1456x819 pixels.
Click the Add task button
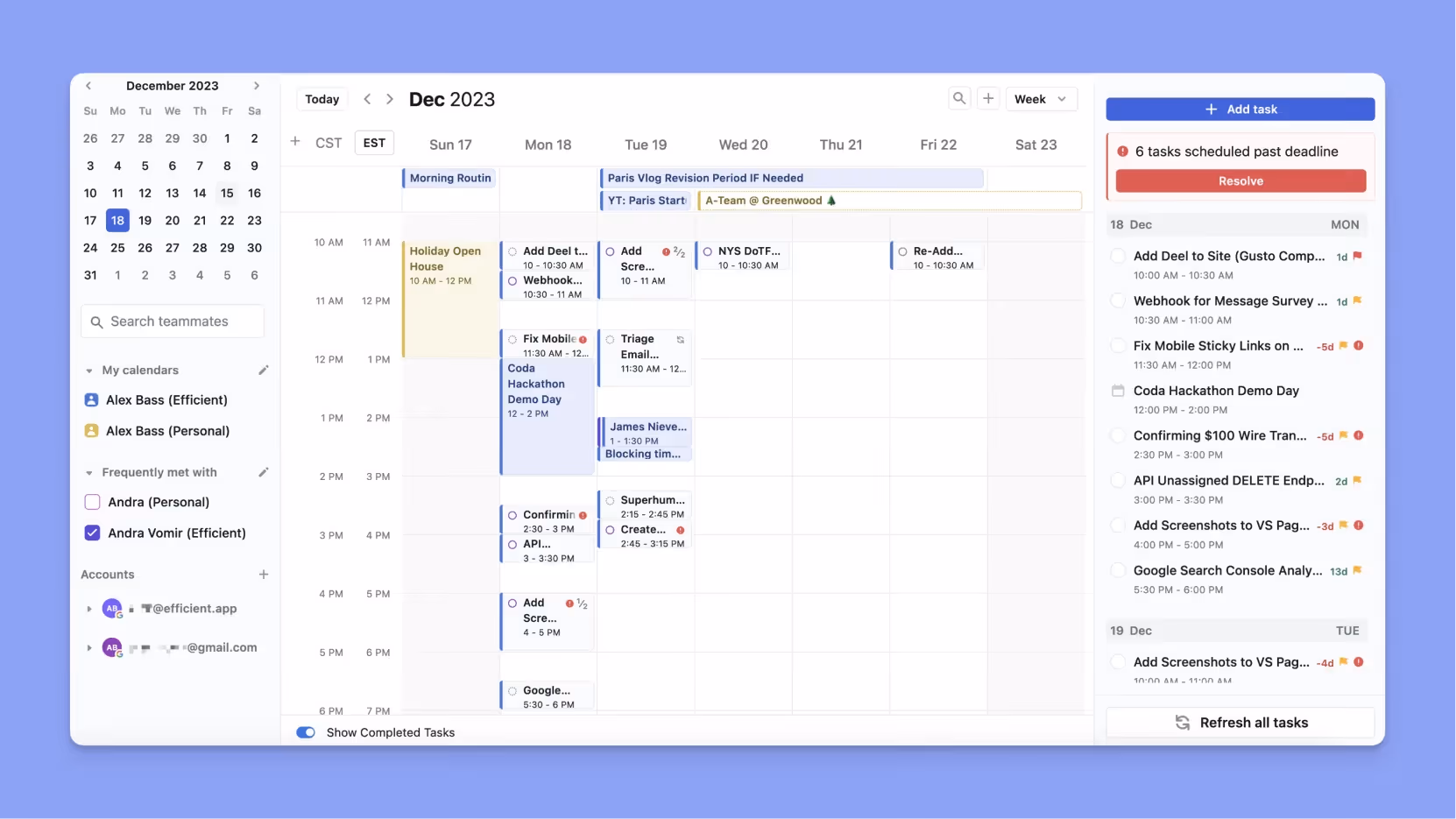point(1240,109)
